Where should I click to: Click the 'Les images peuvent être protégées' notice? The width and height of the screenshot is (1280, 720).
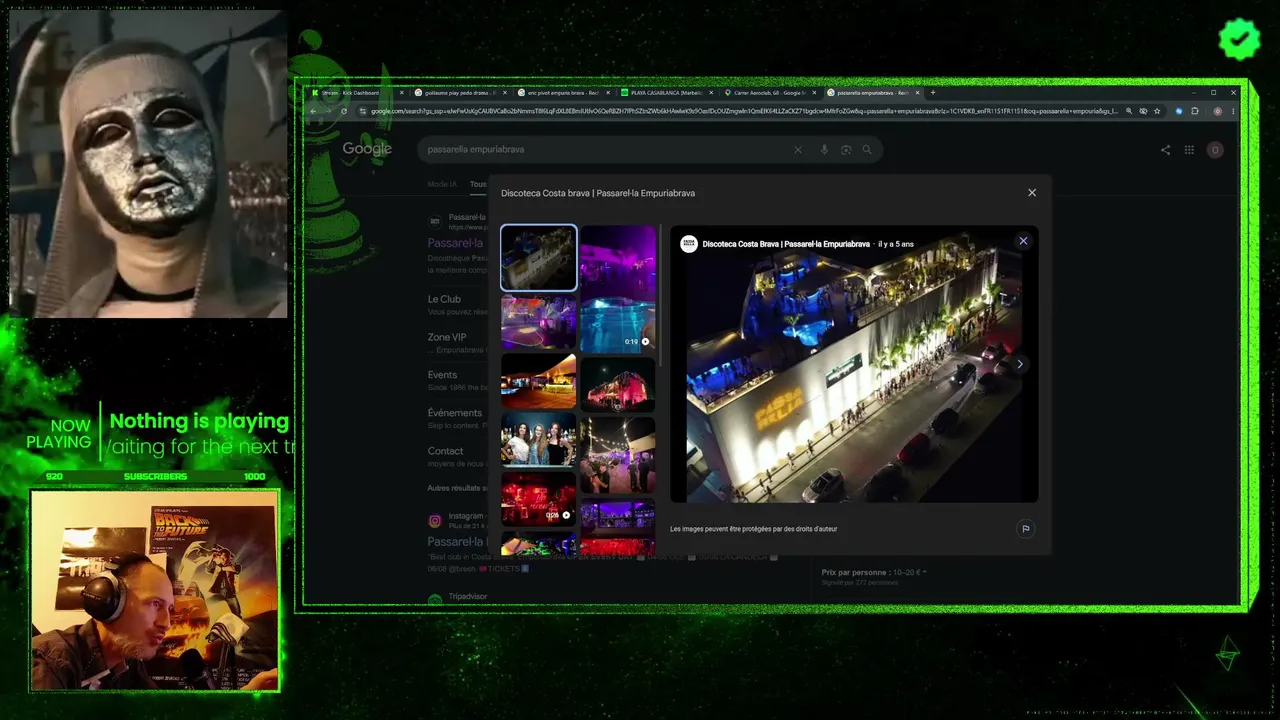coord(753,529)
